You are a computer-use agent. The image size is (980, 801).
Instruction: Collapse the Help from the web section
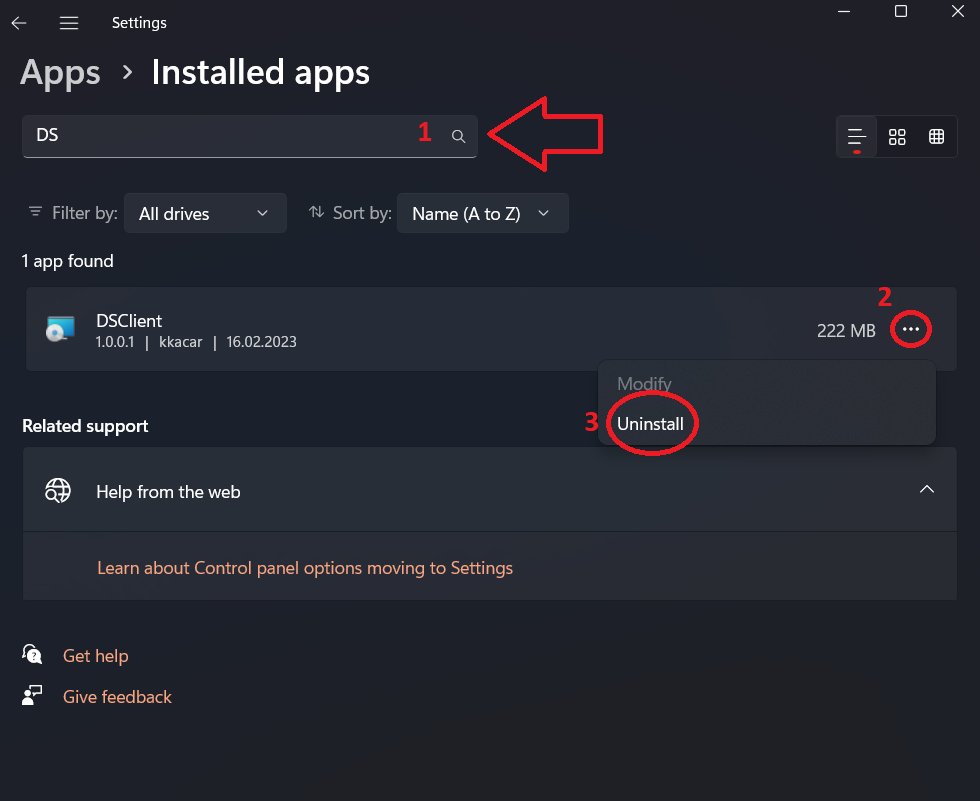point(927,490)
